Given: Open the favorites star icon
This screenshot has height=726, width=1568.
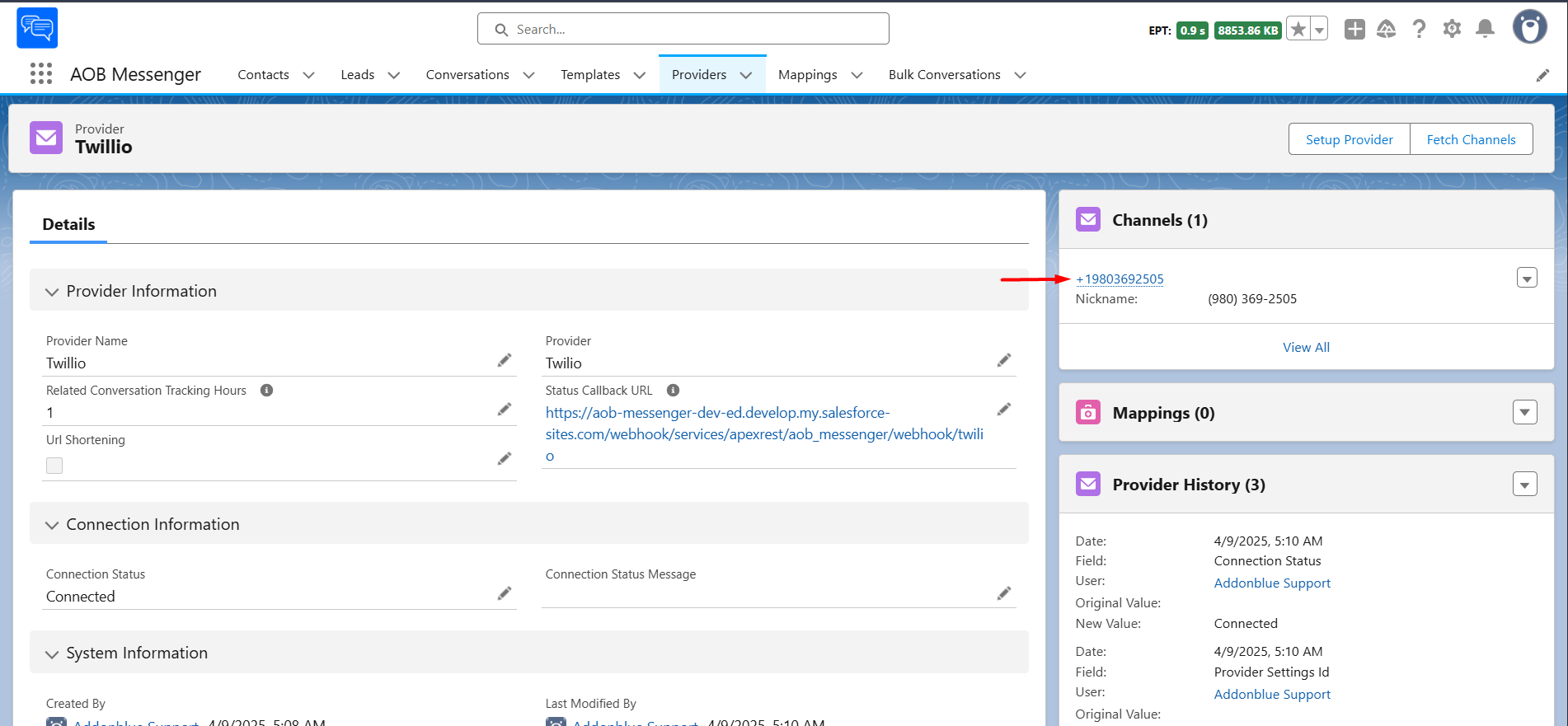Looking at the screenshot, I should (1298, 30).
